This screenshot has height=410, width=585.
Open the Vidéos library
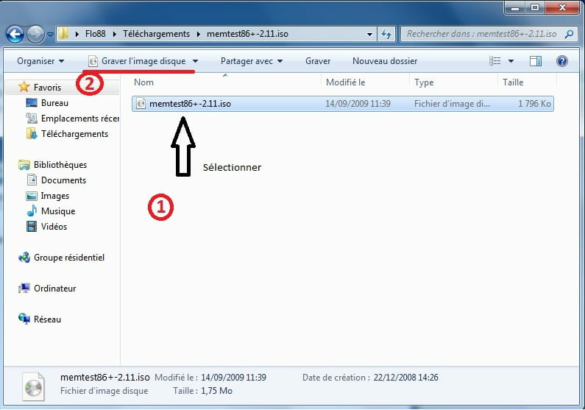[x=54, y=227]
